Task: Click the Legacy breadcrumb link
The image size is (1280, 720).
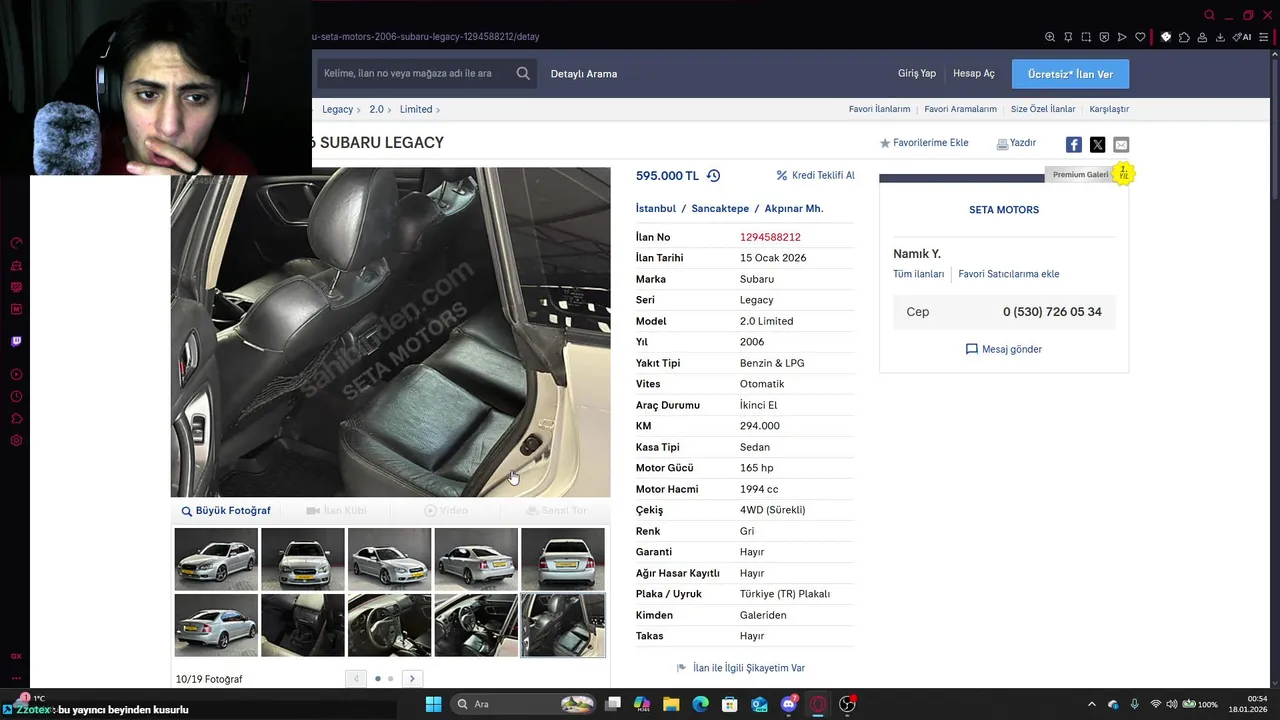Action: pos(337,109)
